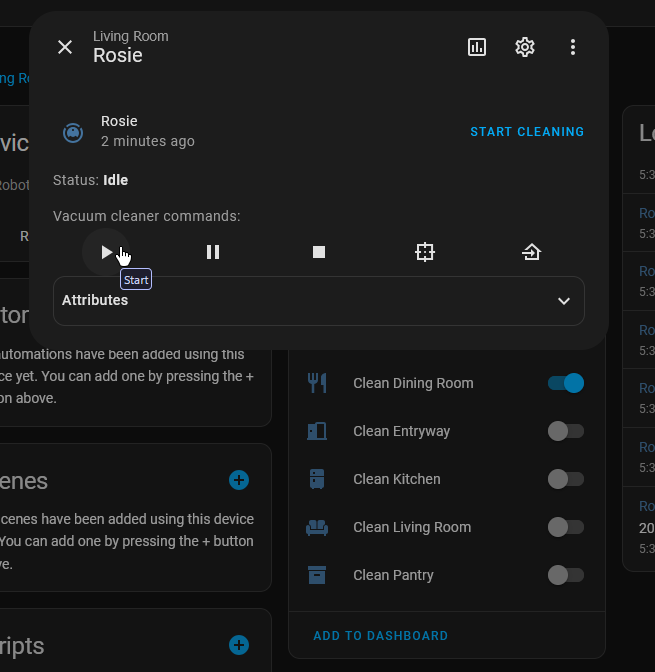Open the history chart icon
Screen dimensions: 655x672
[x=477, y=47]
